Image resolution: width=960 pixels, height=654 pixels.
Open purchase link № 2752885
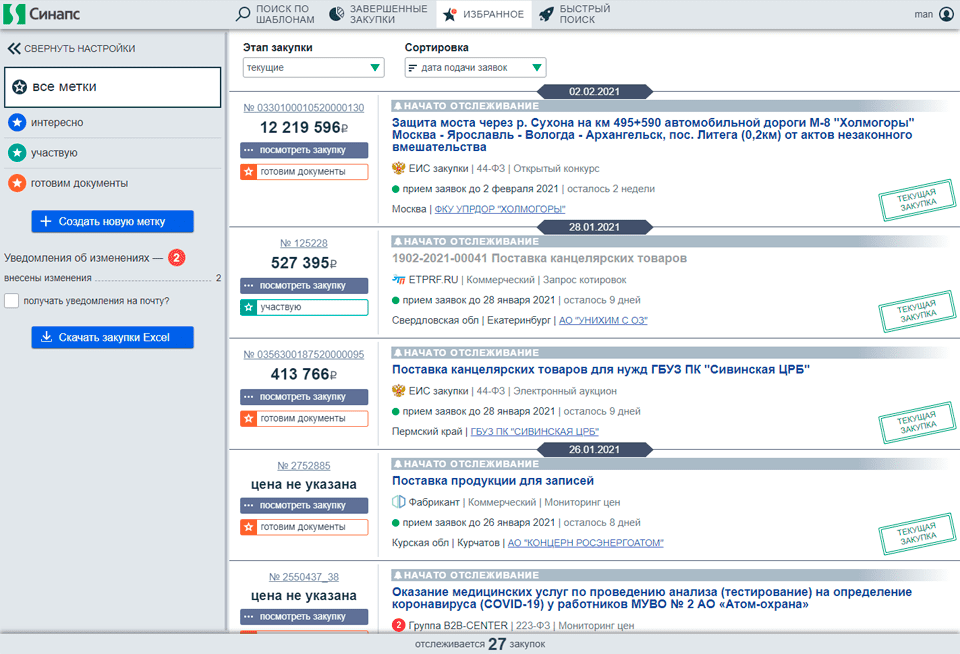(x=304, y=466)
